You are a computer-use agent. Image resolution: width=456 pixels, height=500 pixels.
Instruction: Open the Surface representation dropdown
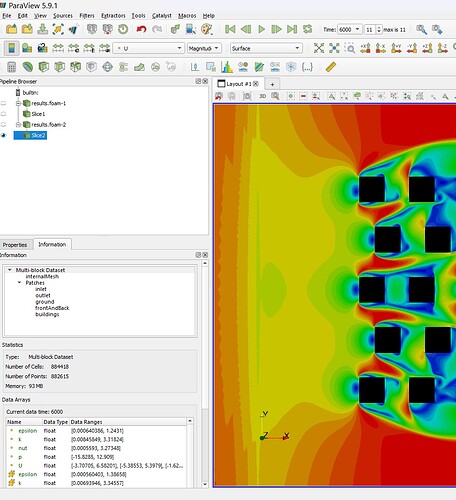coord(266,48)
